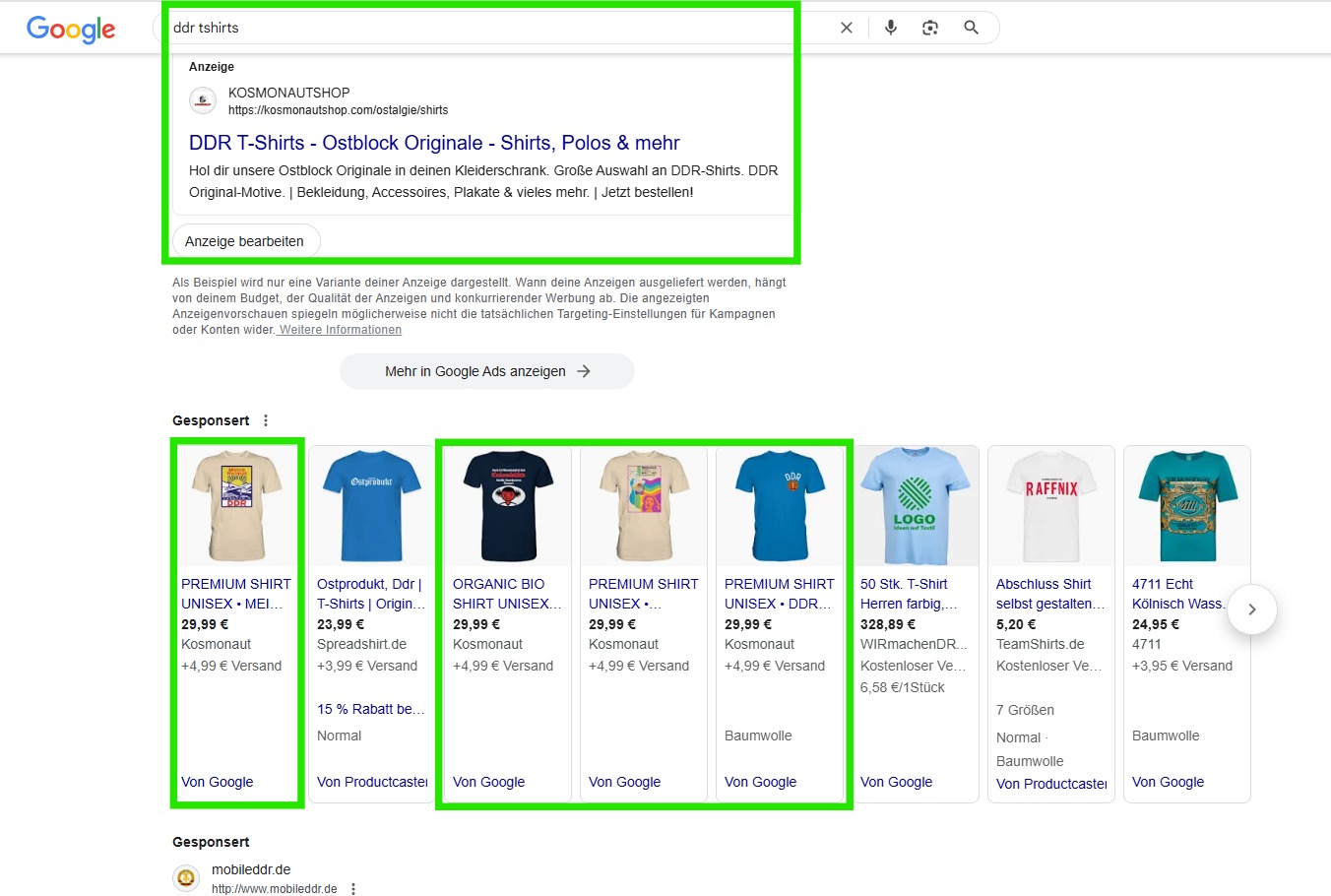Viewport: 1331px width, 896px height.
Task: Open the blue Ostprodukt shirt thumbnail
Action: (x=372, y=506)
